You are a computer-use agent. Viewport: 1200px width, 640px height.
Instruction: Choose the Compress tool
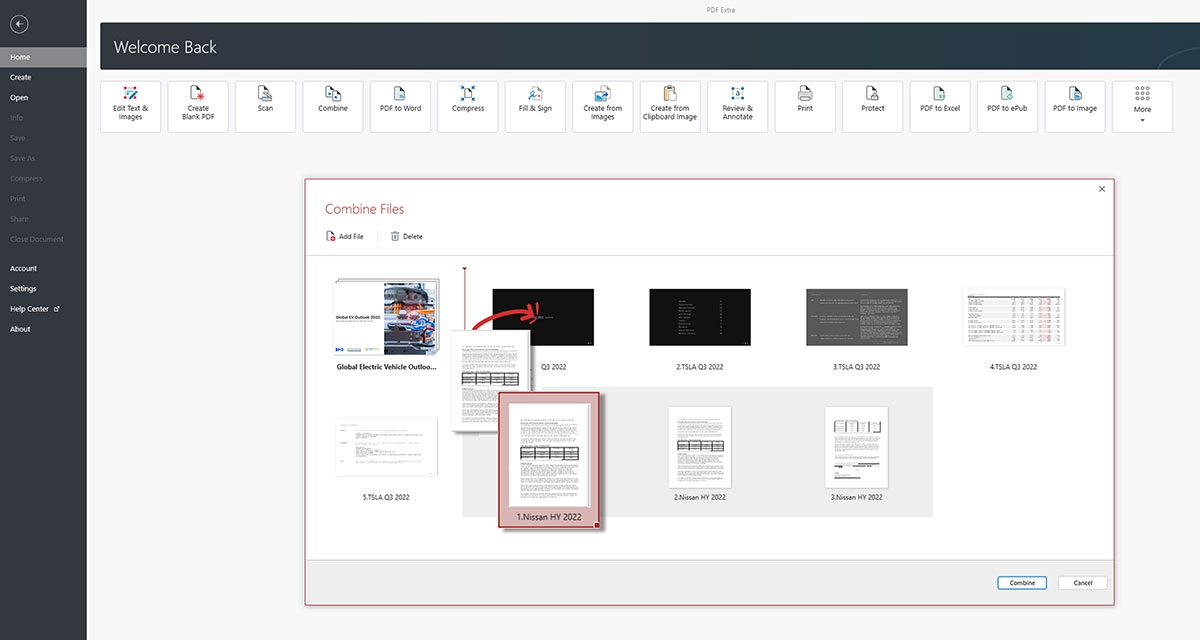tap(468, 106)
